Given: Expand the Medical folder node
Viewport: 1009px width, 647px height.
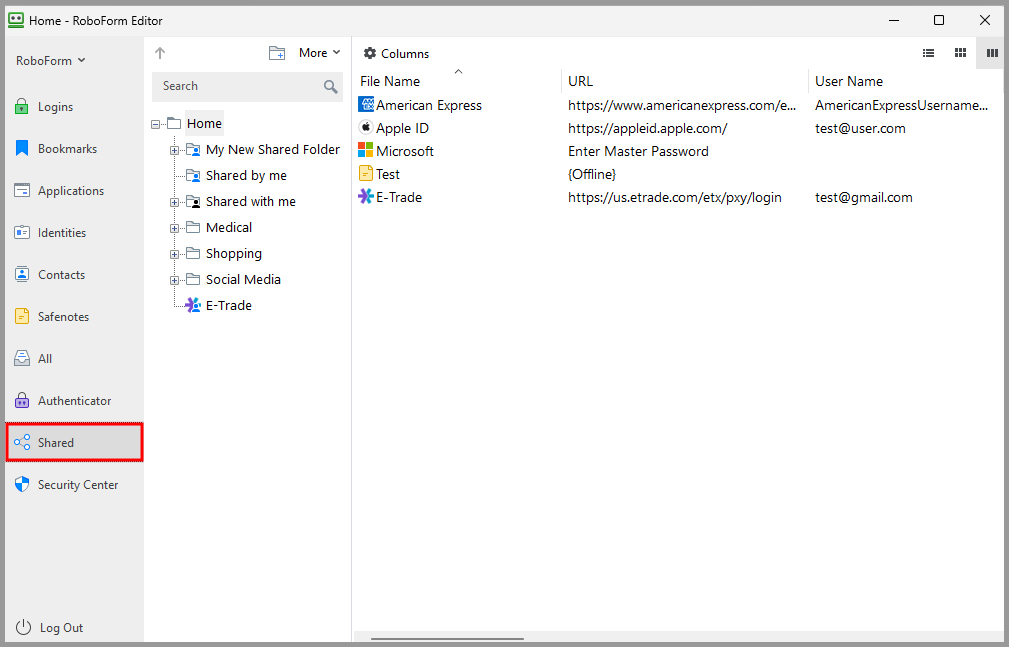Looking at the screenshot, I should [x=174, y=228].
